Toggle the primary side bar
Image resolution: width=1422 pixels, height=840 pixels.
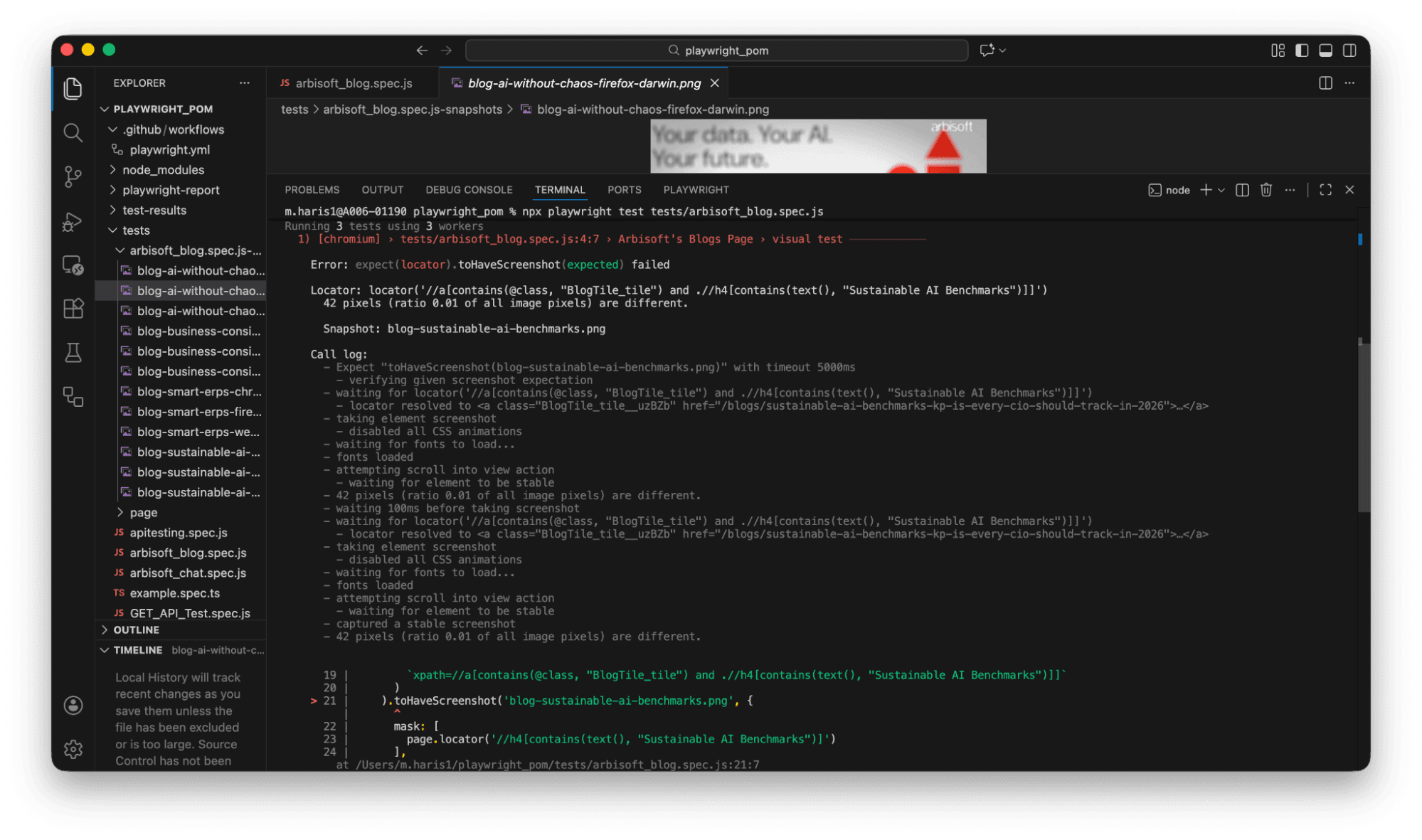1302,50
